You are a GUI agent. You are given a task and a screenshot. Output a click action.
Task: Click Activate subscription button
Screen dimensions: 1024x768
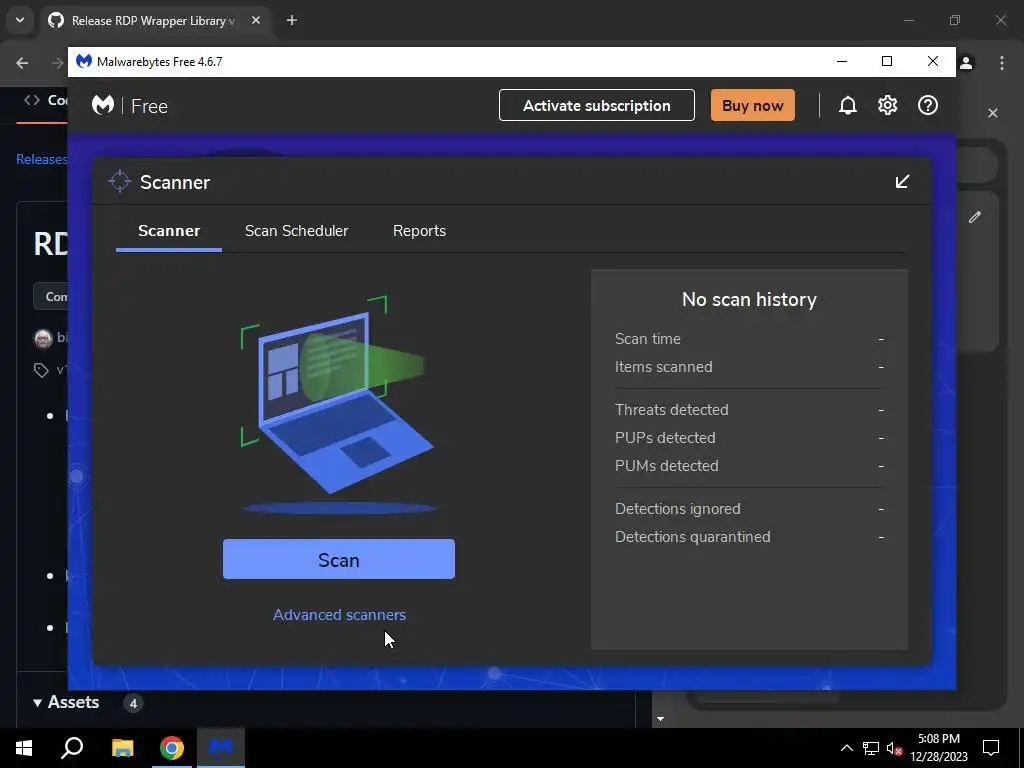(x=597, y=105)
